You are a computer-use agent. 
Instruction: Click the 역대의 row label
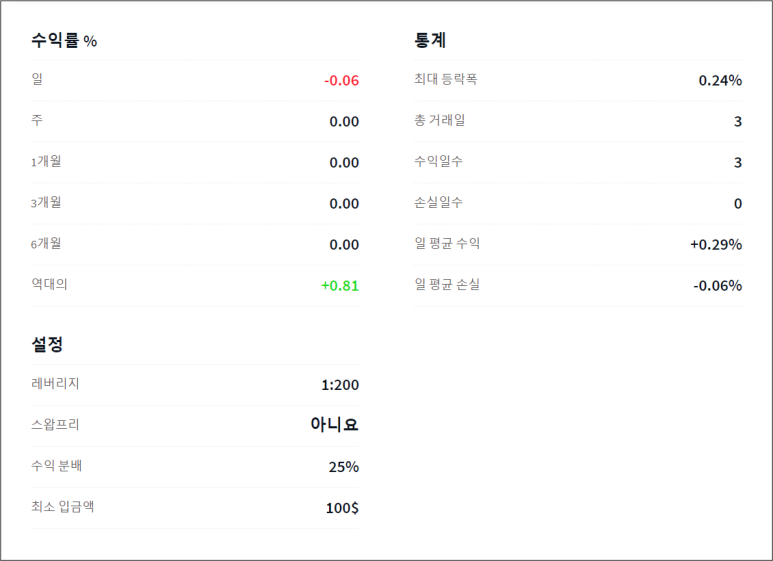[49, 284]
